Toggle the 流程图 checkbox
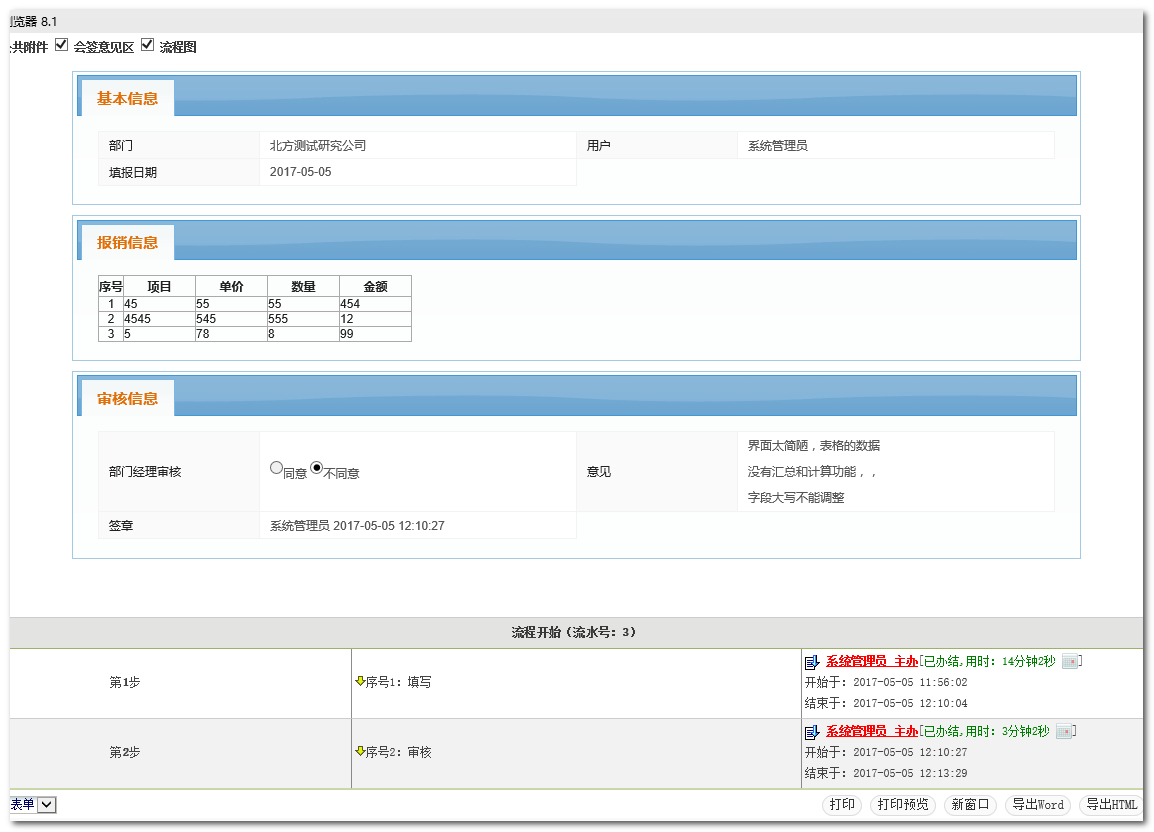Viewport: 1154px width, 832px height. (x=148, y=45)
